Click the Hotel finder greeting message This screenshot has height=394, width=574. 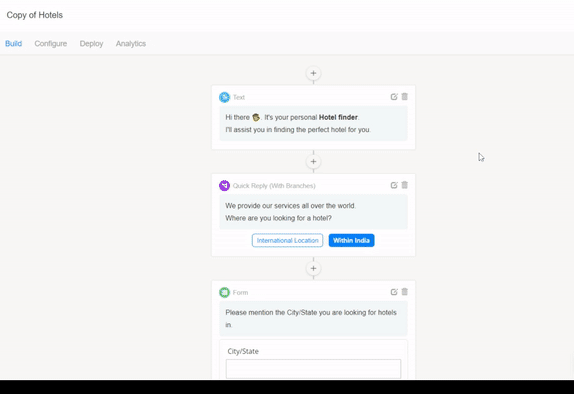pos(313,123)
